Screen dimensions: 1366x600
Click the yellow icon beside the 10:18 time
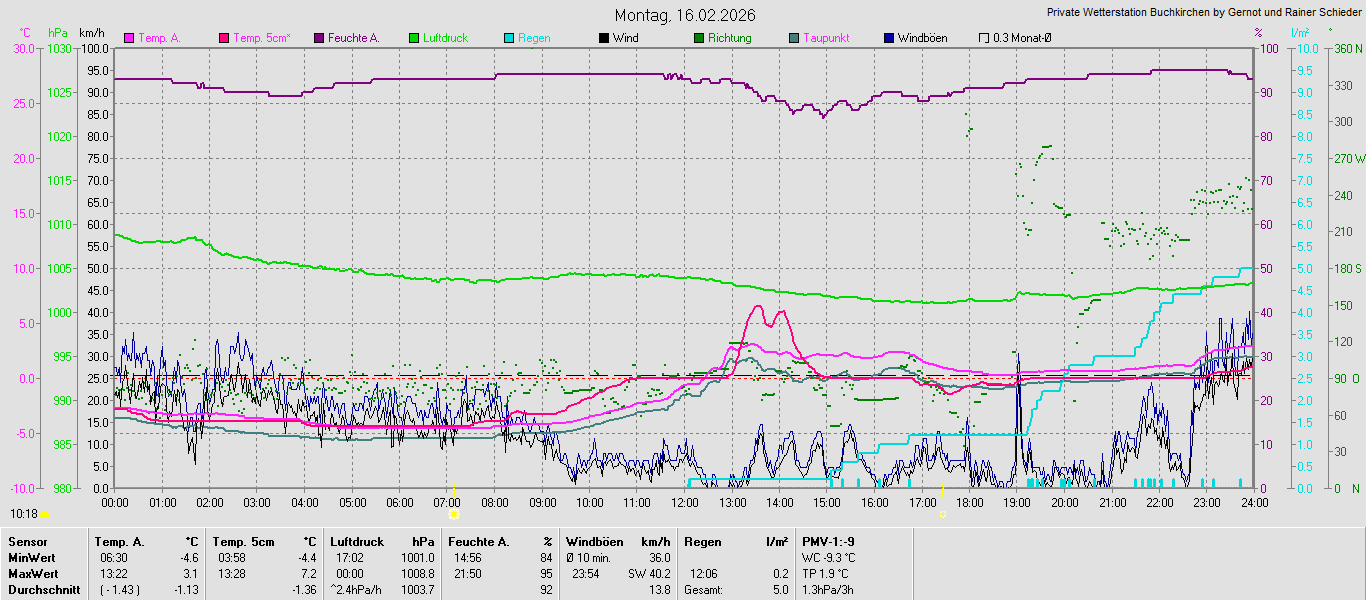(x=44, y=514)
